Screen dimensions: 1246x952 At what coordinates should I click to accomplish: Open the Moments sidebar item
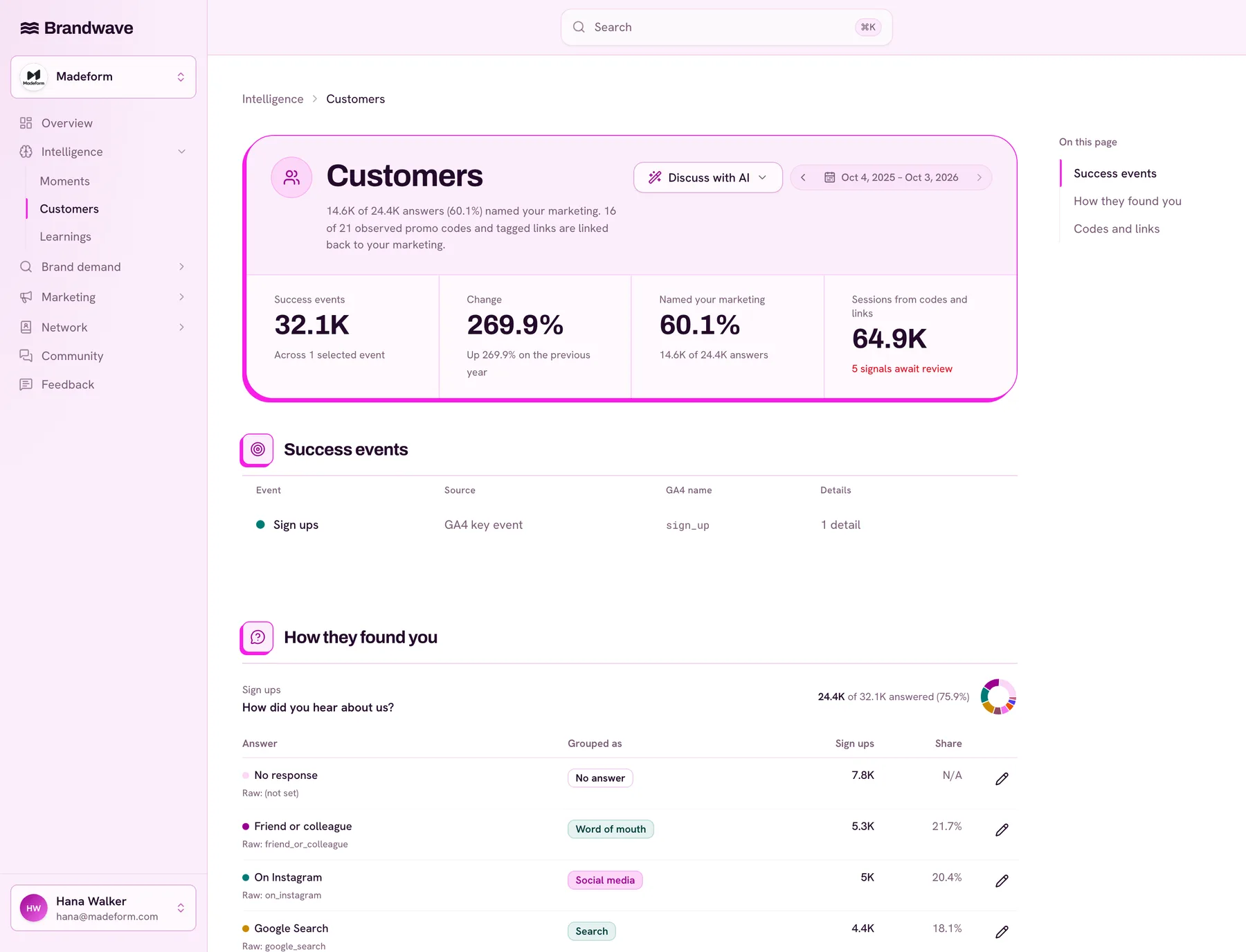click(x=65, y=181)
